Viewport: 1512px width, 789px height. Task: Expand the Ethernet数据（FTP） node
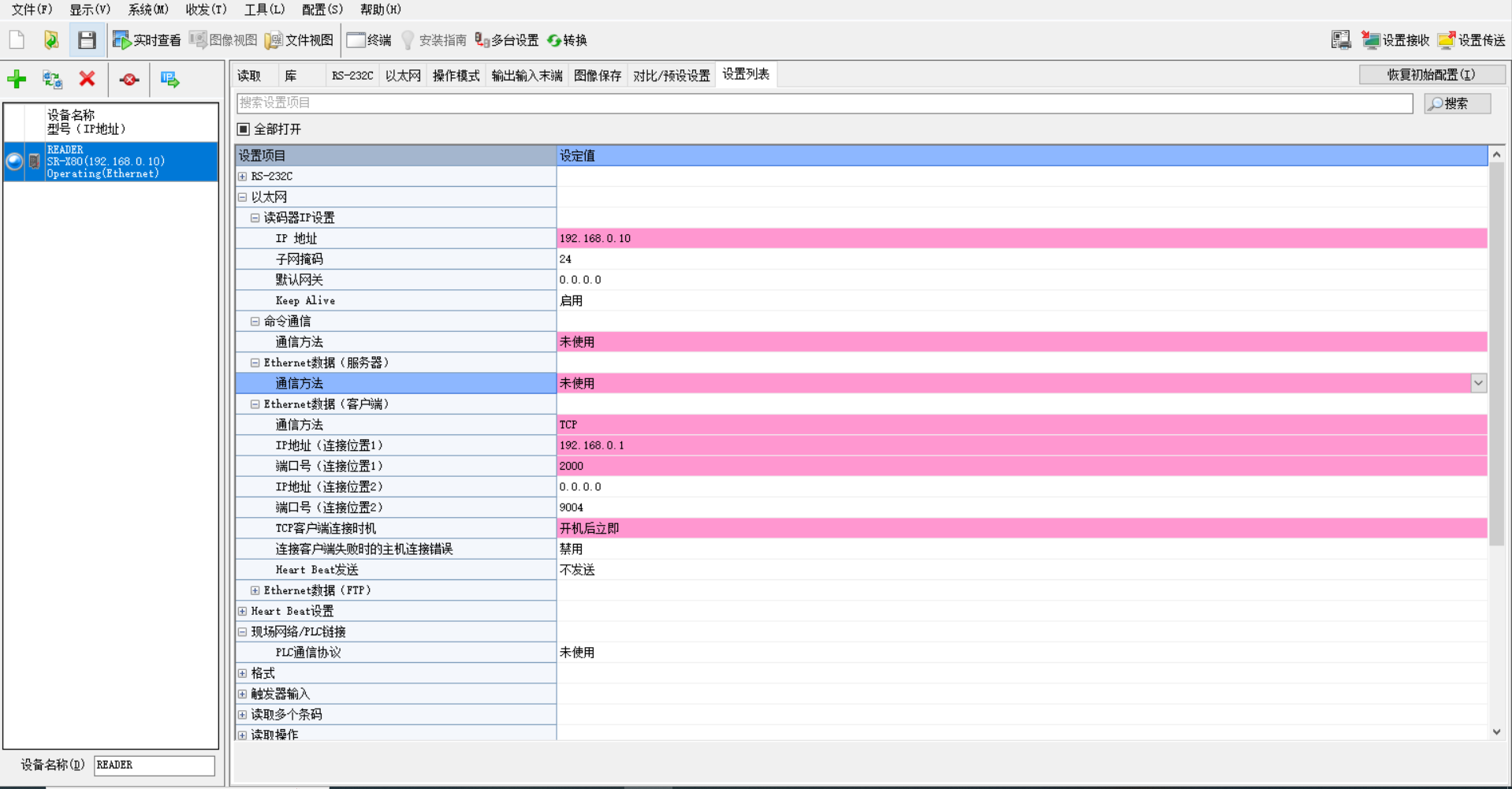pyautogui.click(x=255, y=590)
